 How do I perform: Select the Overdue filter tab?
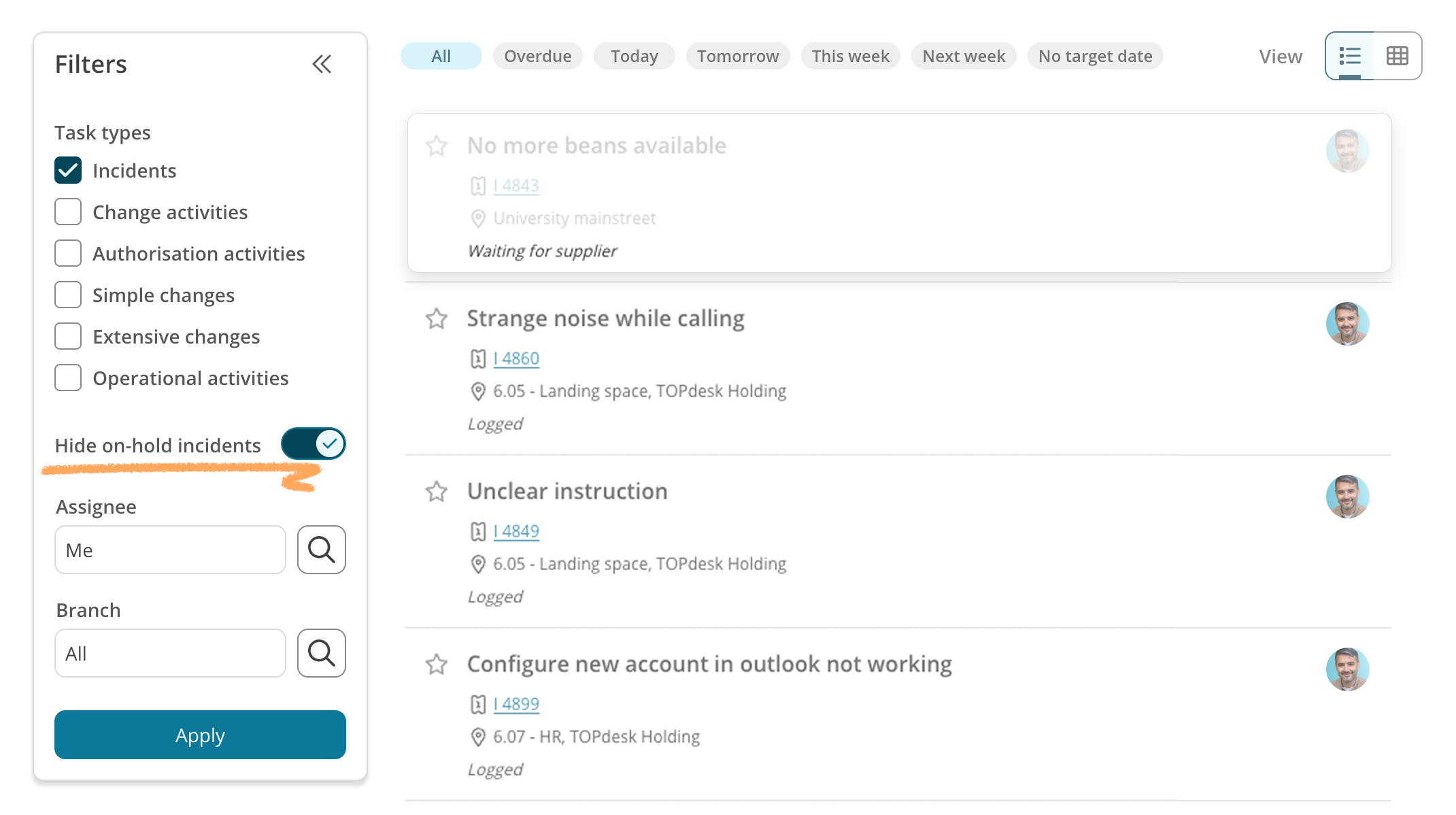tap(537, 56)
